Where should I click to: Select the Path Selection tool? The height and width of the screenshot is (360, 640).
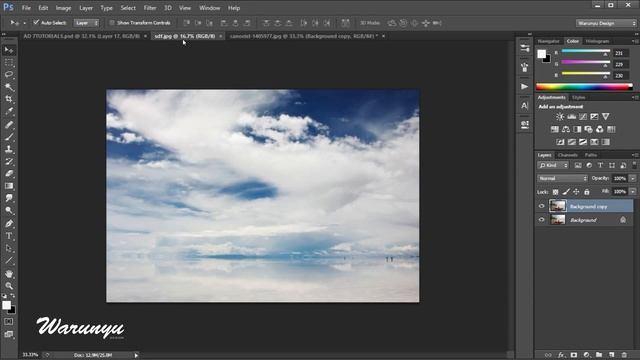tap(9, 248)
